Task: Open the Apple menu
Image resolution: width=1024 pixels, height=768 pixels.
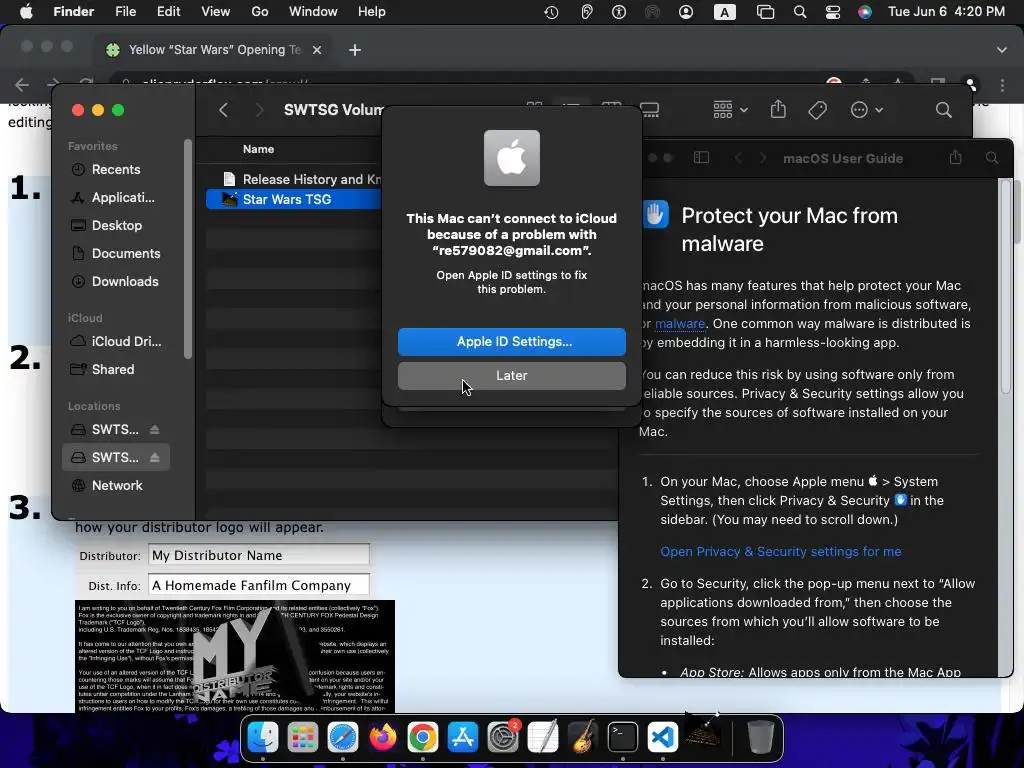Action: click(x=26, y=12)
